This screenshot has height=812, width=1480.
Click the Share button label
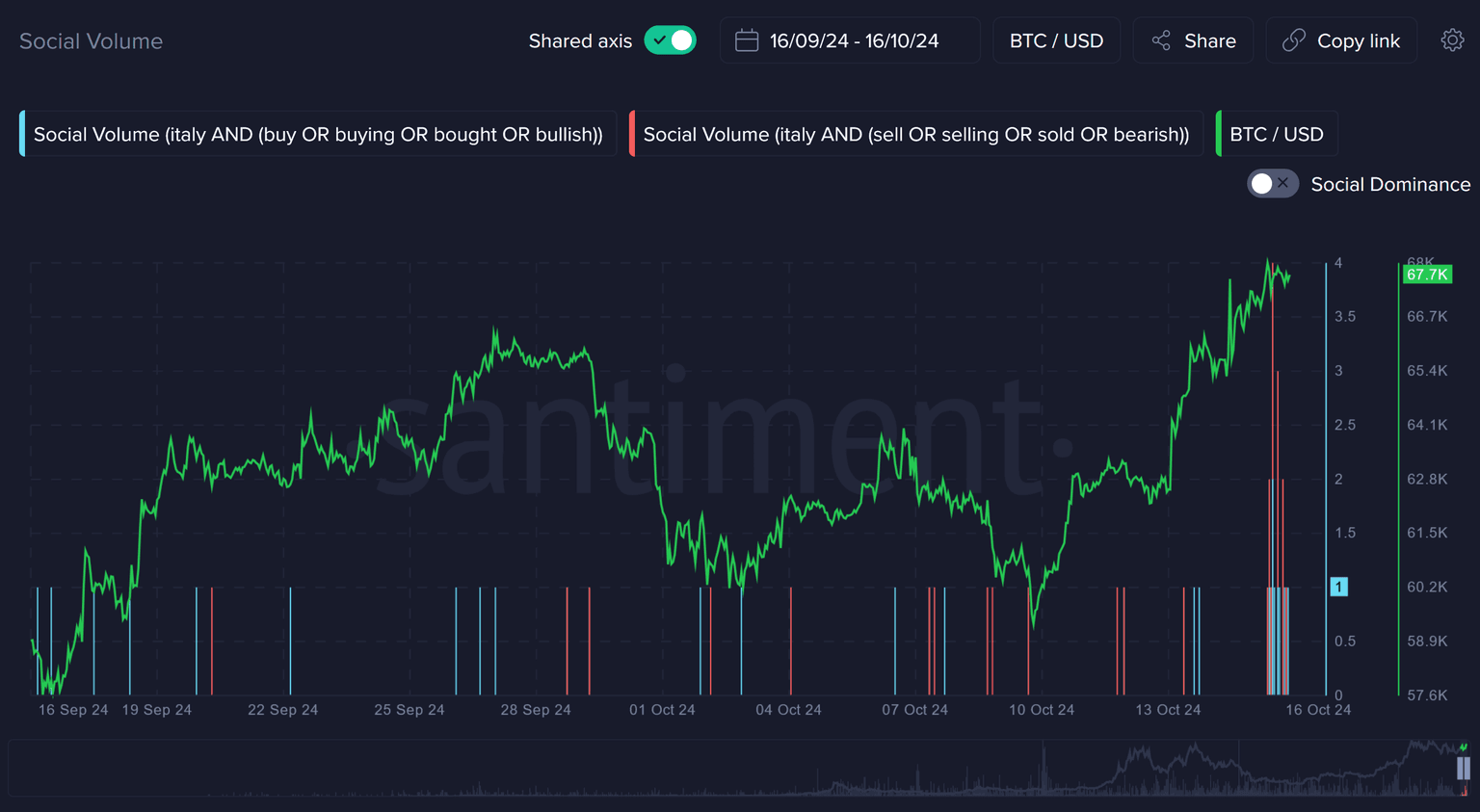(1209, 40)
